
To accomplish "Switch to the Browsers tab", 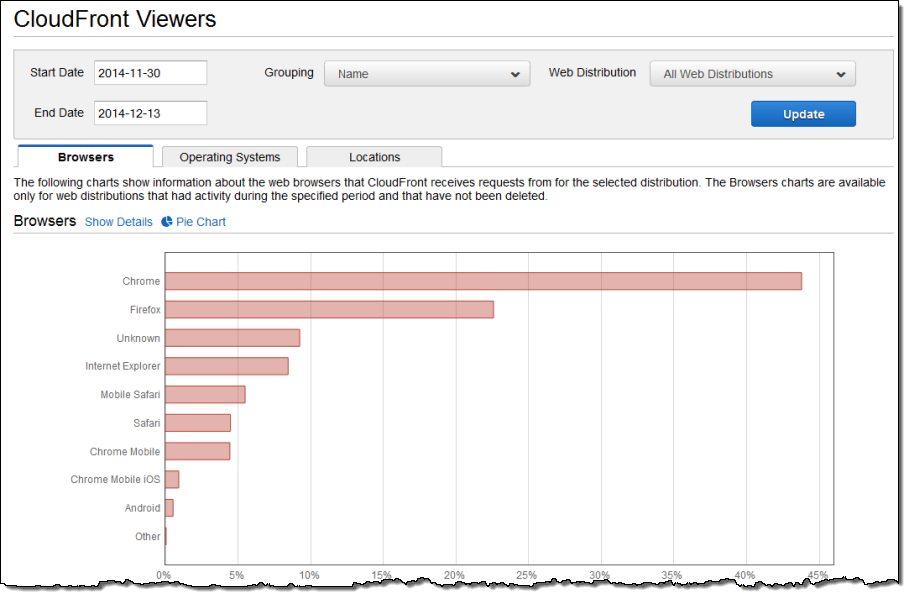I will coord(86,157).
